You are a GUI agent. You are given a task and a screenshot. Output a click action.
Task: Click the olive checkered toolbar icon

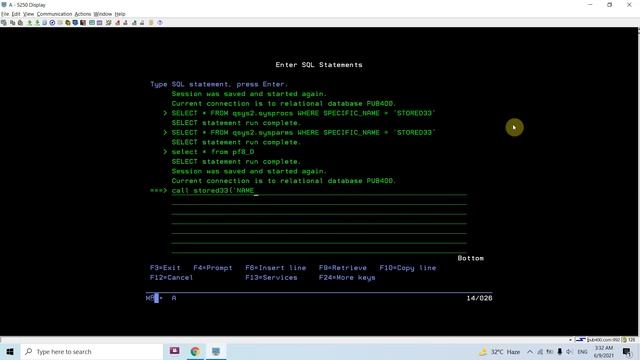109,23
